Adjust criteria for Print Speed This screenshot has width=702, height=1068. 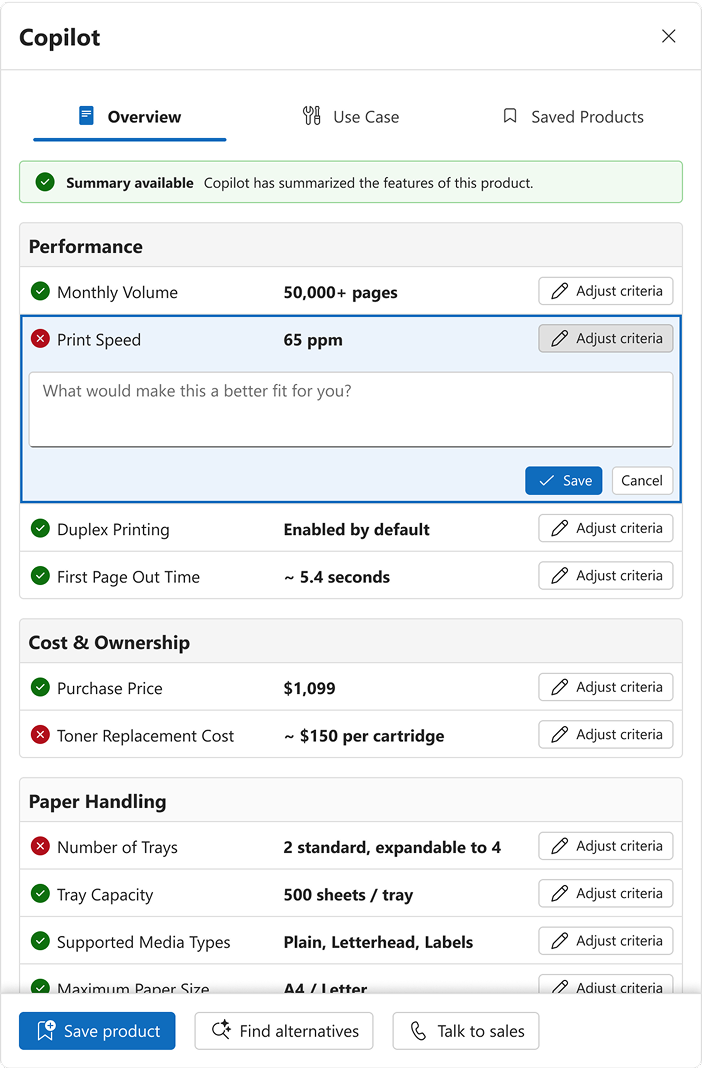coord(605,339)
